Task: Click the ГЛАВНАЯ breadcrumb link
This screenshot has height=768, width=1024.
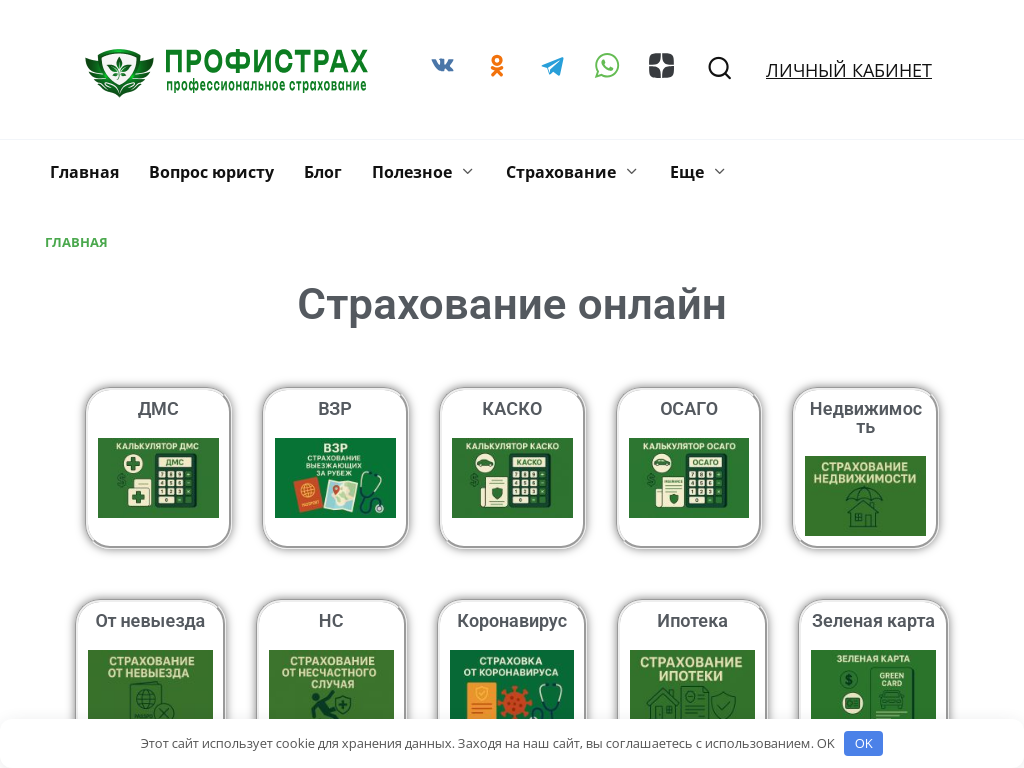Action: [76, 242]
